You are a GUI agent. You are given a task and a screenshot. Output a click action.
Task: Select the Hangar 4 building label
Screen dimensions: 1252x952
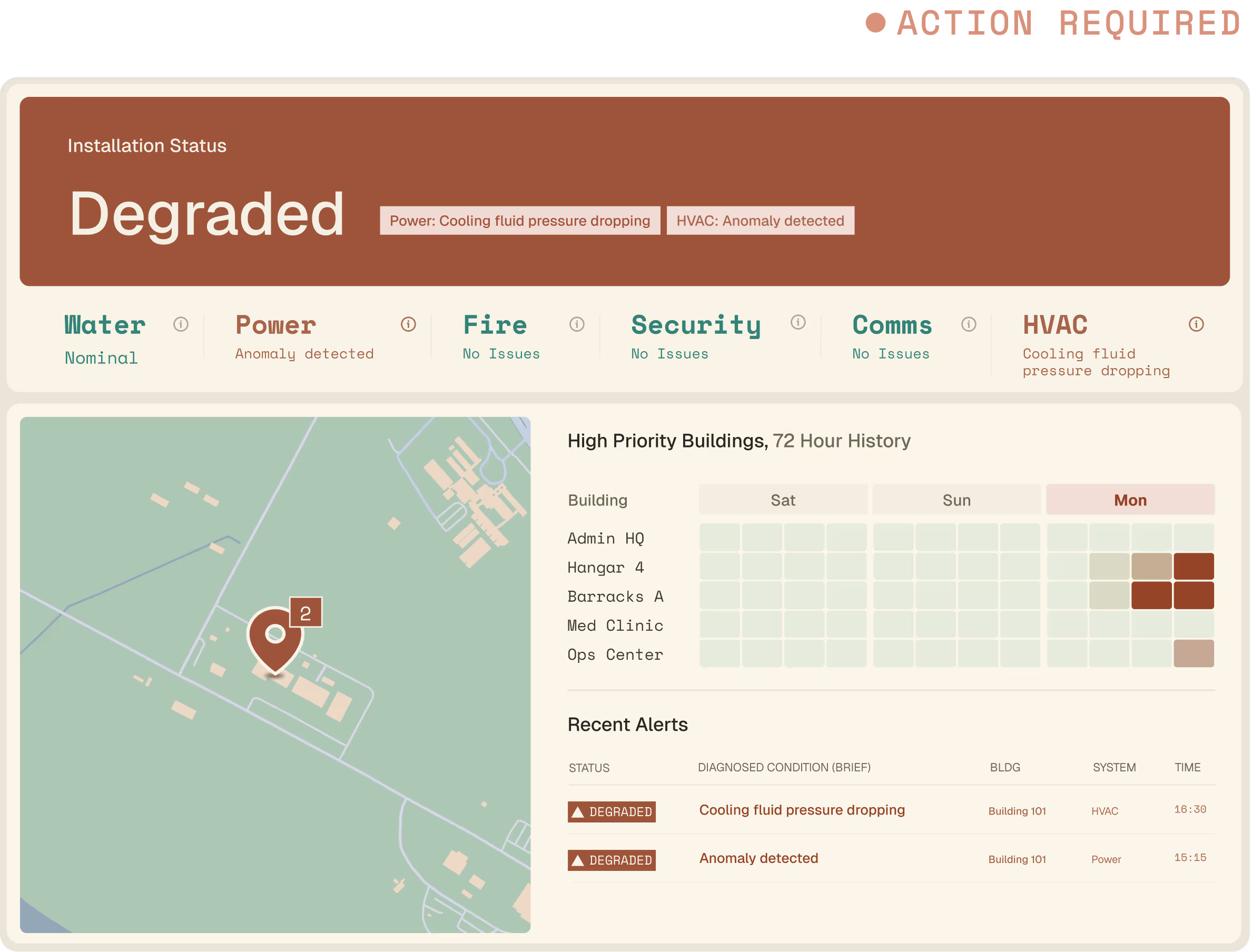[605, 567]
